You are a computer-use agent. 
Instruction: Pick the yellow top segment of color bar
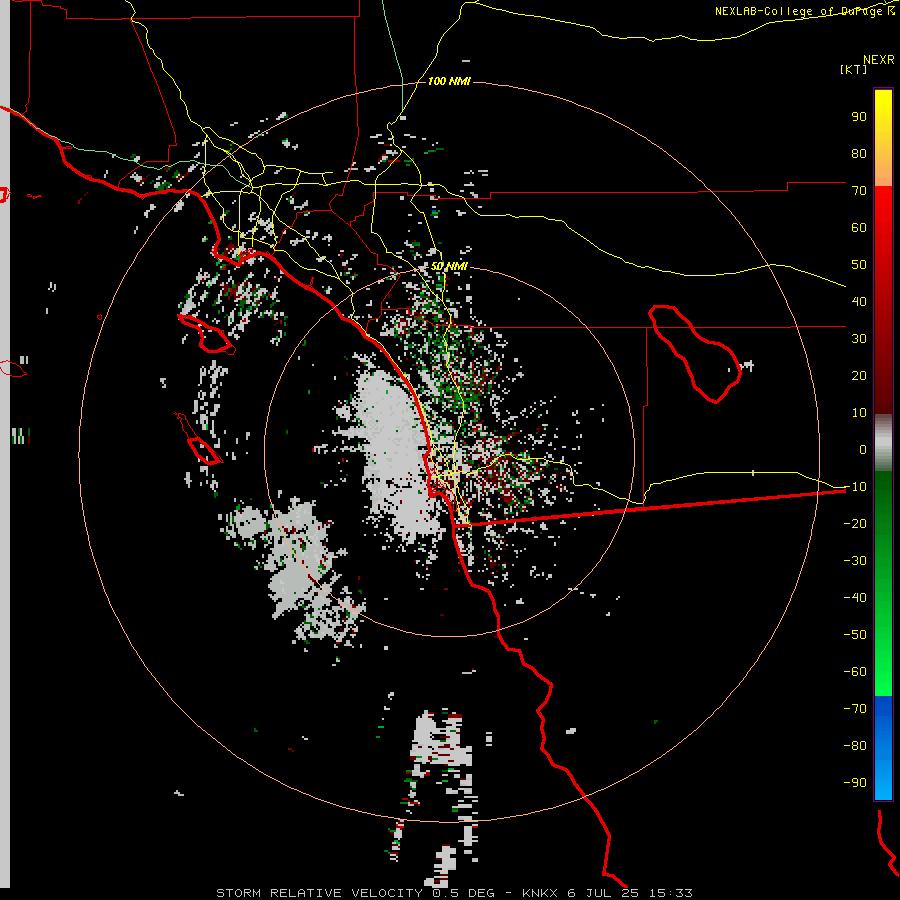883,137
